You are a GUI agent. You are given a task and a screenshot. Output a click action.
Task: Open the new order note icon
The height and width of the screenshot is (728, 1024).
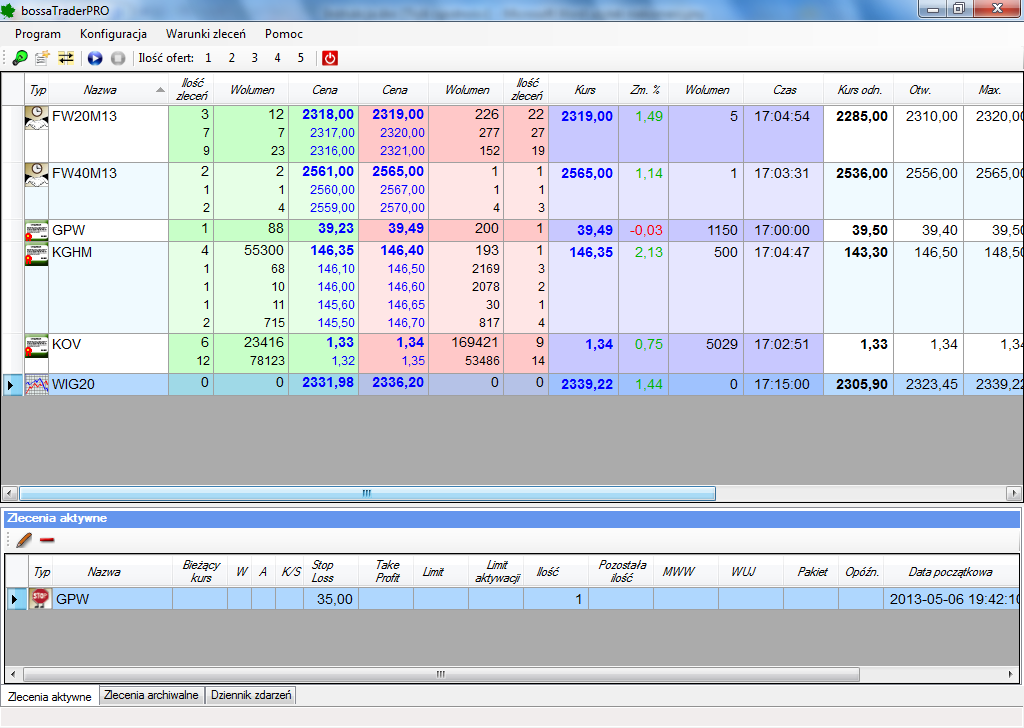[42, 58]
